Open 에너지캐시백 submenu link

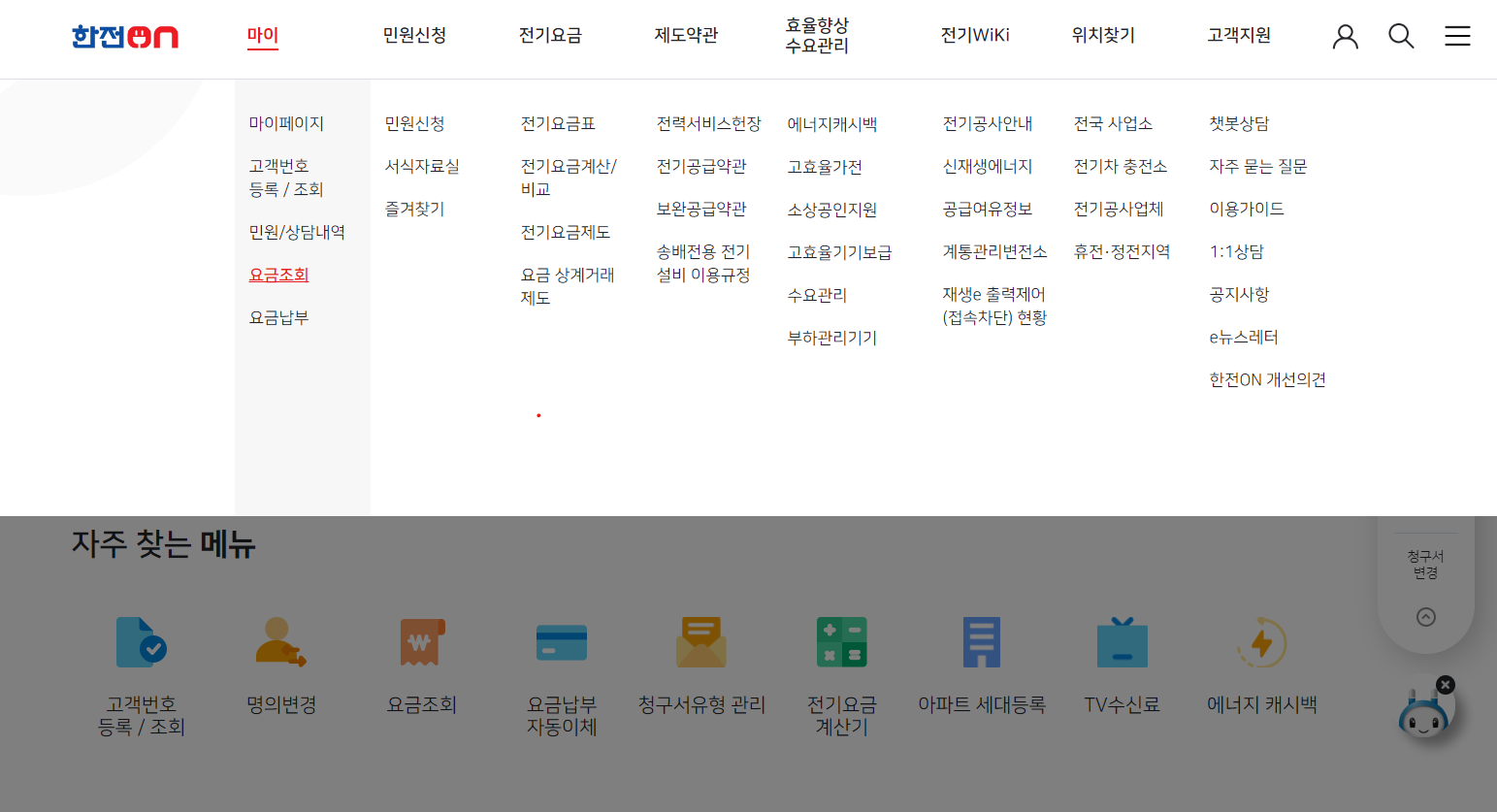(x=832, y=125)
